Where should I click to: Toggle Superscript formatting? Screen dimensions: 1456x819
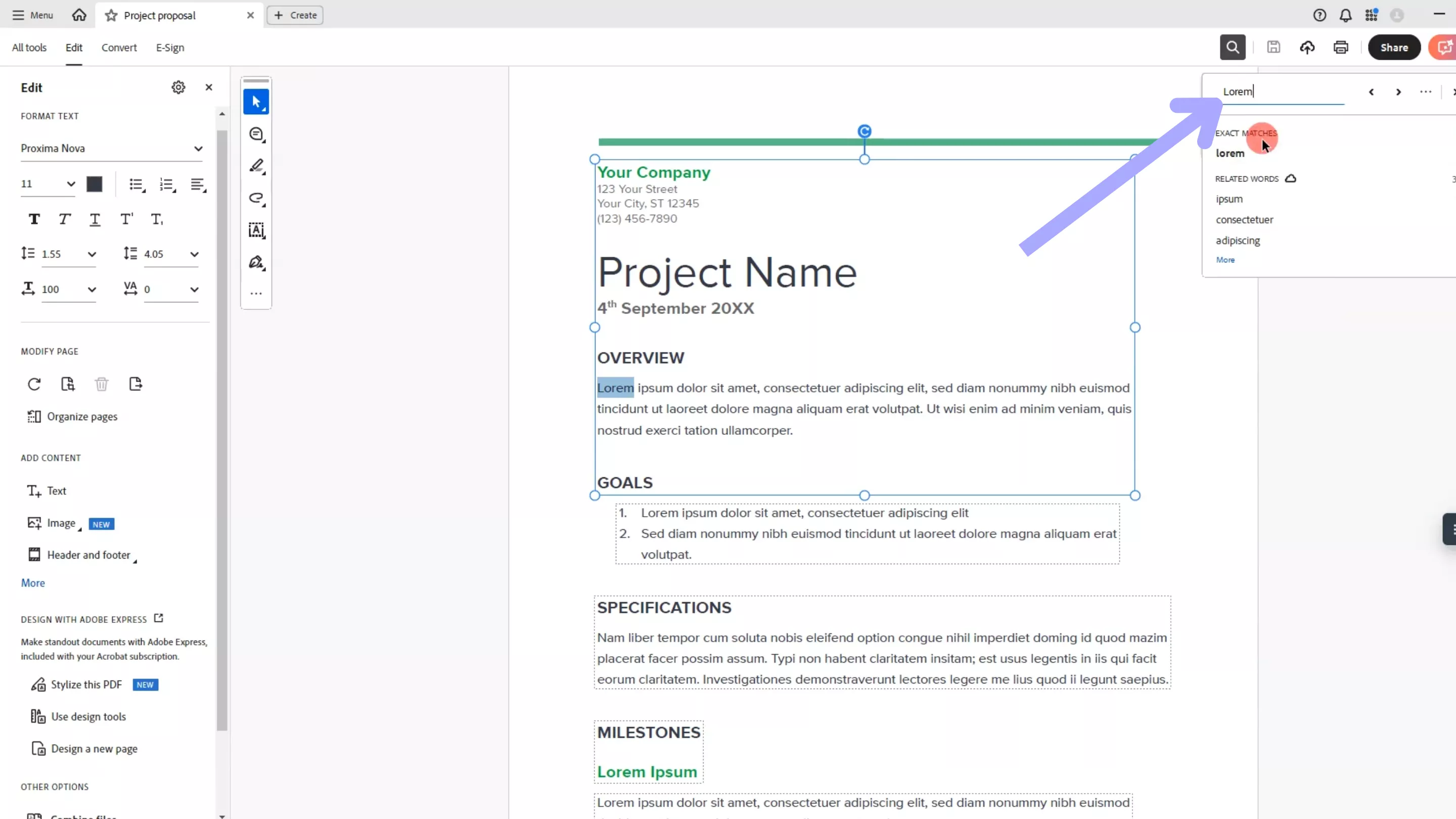[x=126, y=219]
